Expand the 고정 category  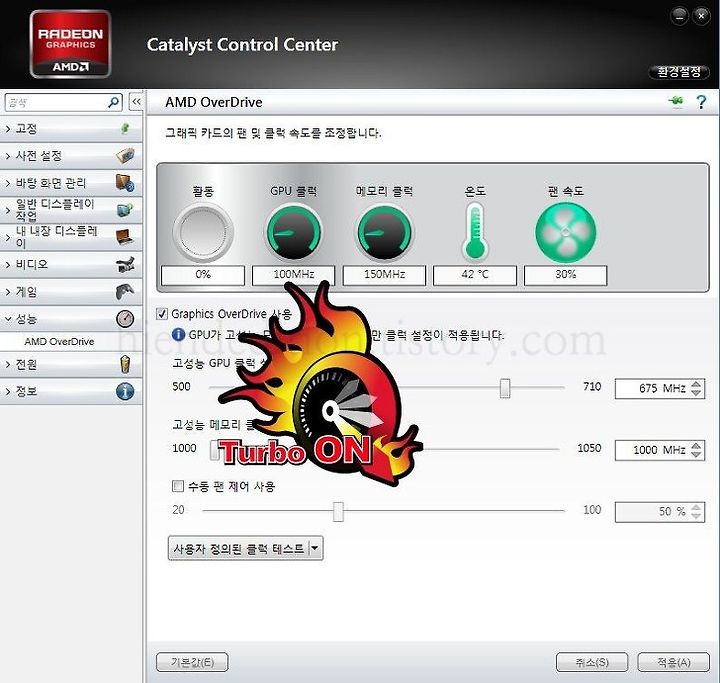8,130
